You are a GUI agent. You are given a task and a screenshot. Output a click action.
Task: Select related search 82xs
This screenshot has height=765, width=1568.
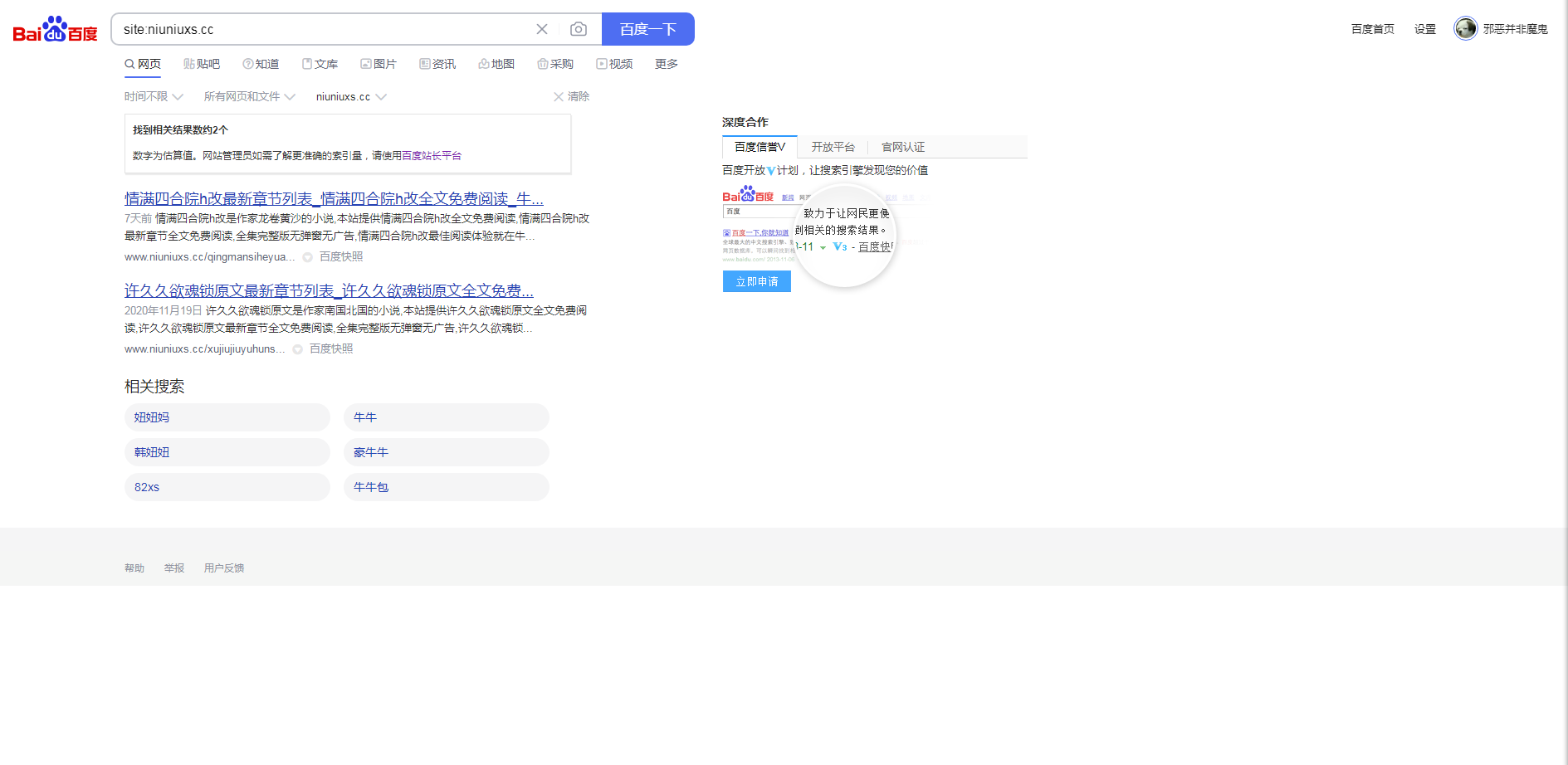pos(227,487)
